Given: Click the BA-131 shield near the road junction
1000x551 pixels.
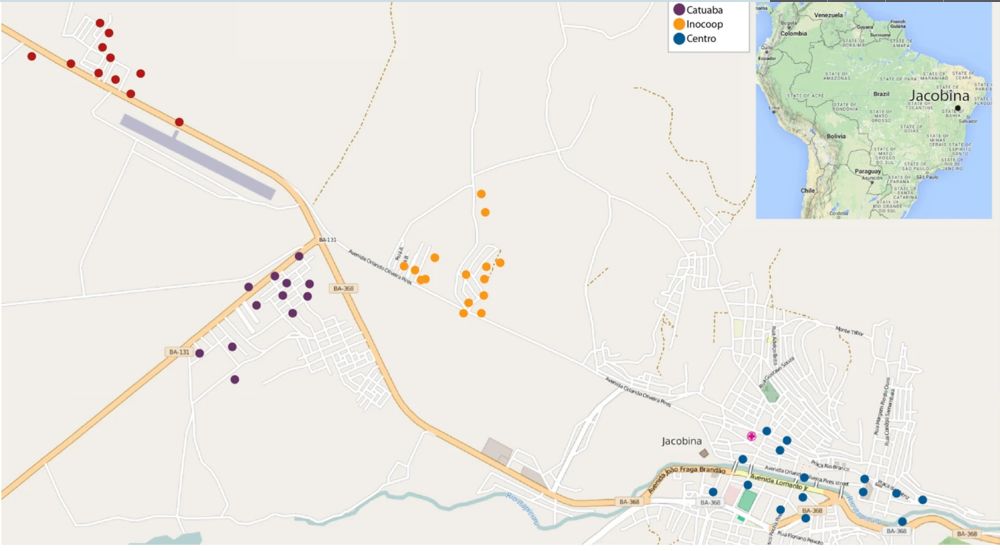Looking at the screenshot, I should [x=327, y=240].
